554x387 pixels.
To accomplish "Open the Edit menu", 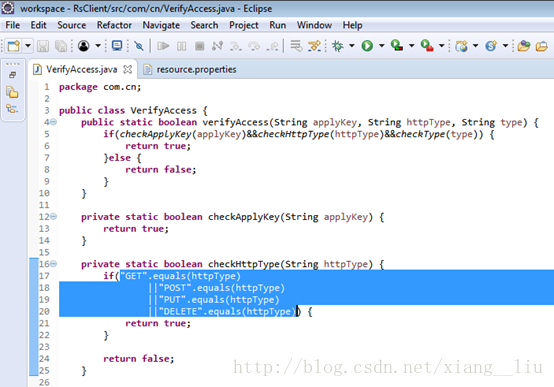I will 38,25.
